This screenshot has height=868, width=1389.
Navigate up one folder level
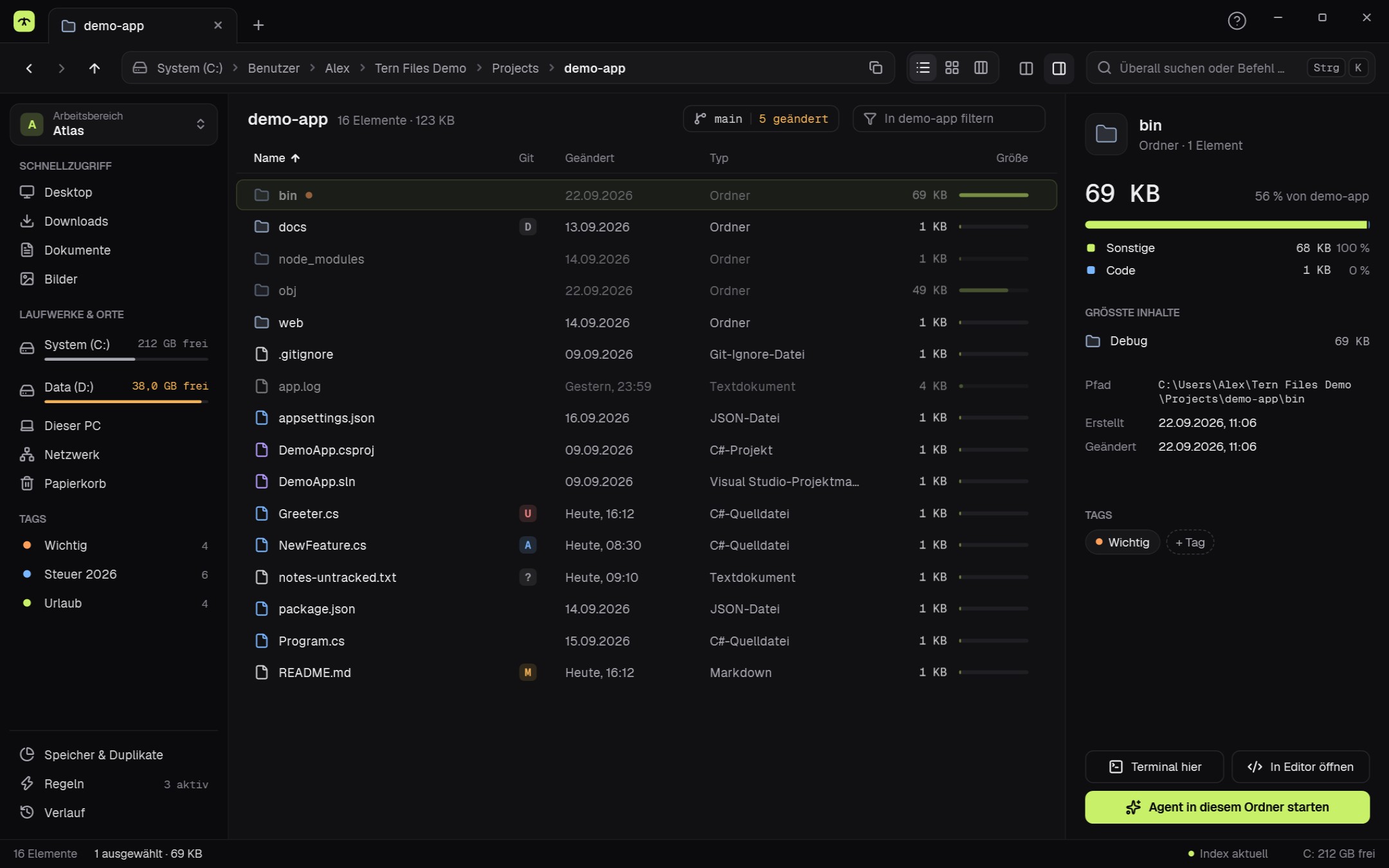95,68
